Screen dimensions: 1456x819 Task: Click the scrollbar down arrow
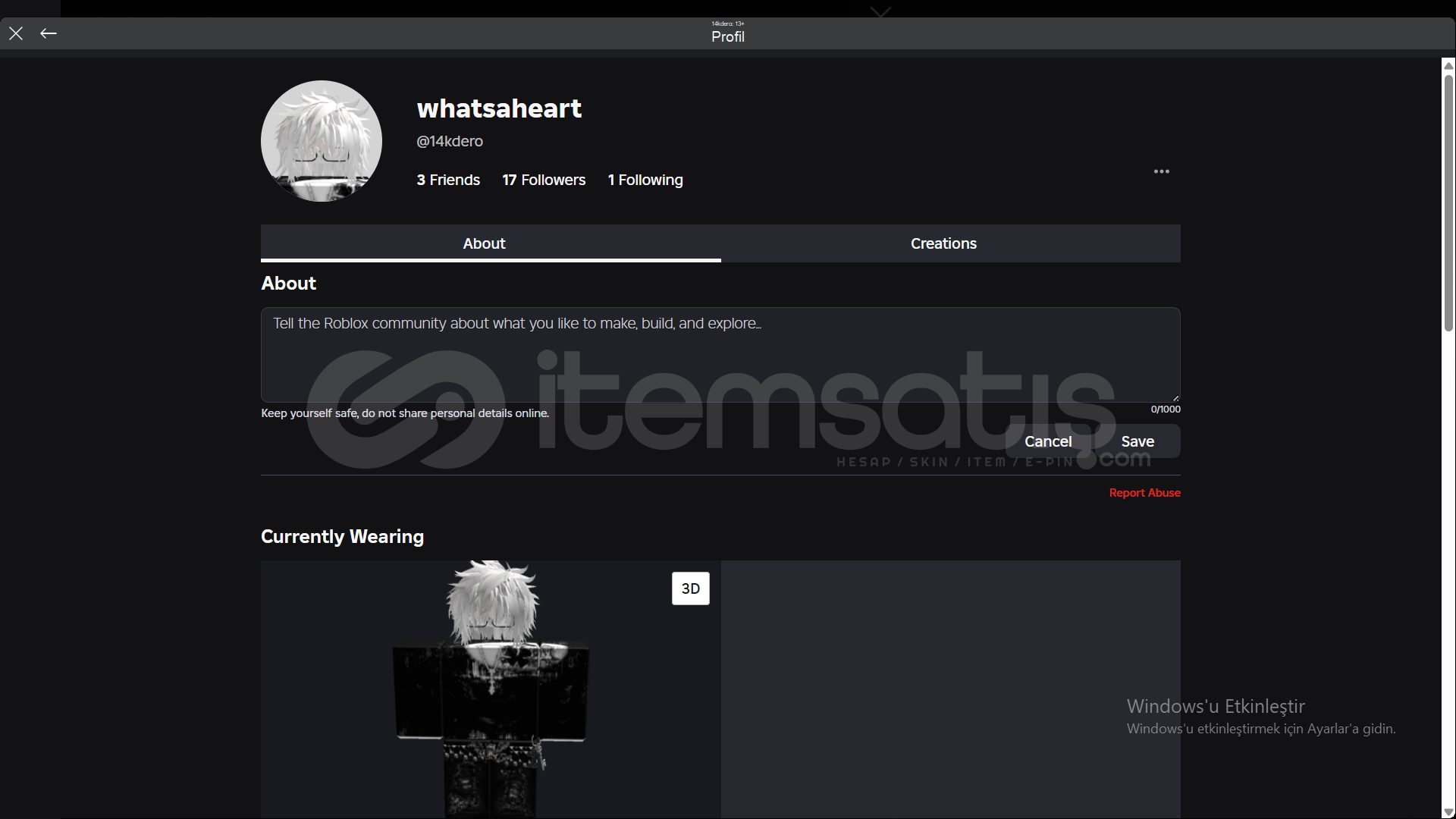pos(1448,812)
